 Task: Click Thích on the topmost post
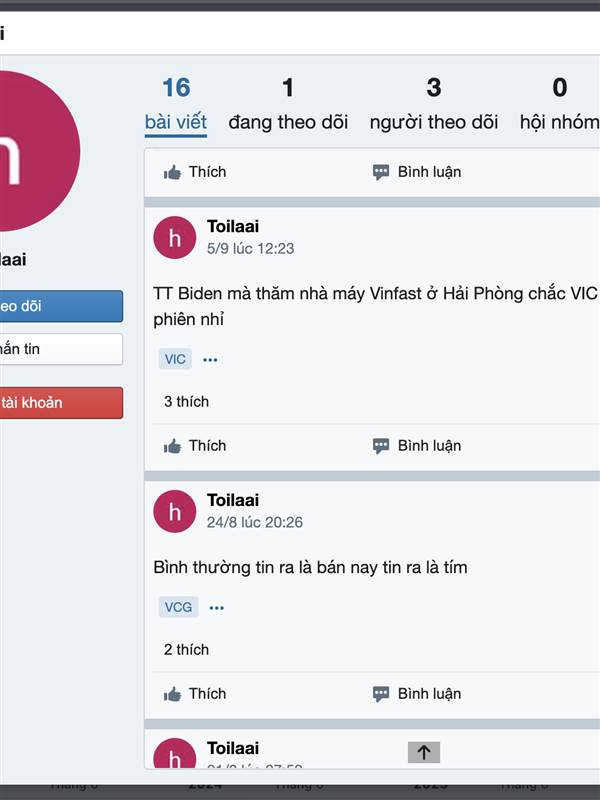tap(196, 172)
